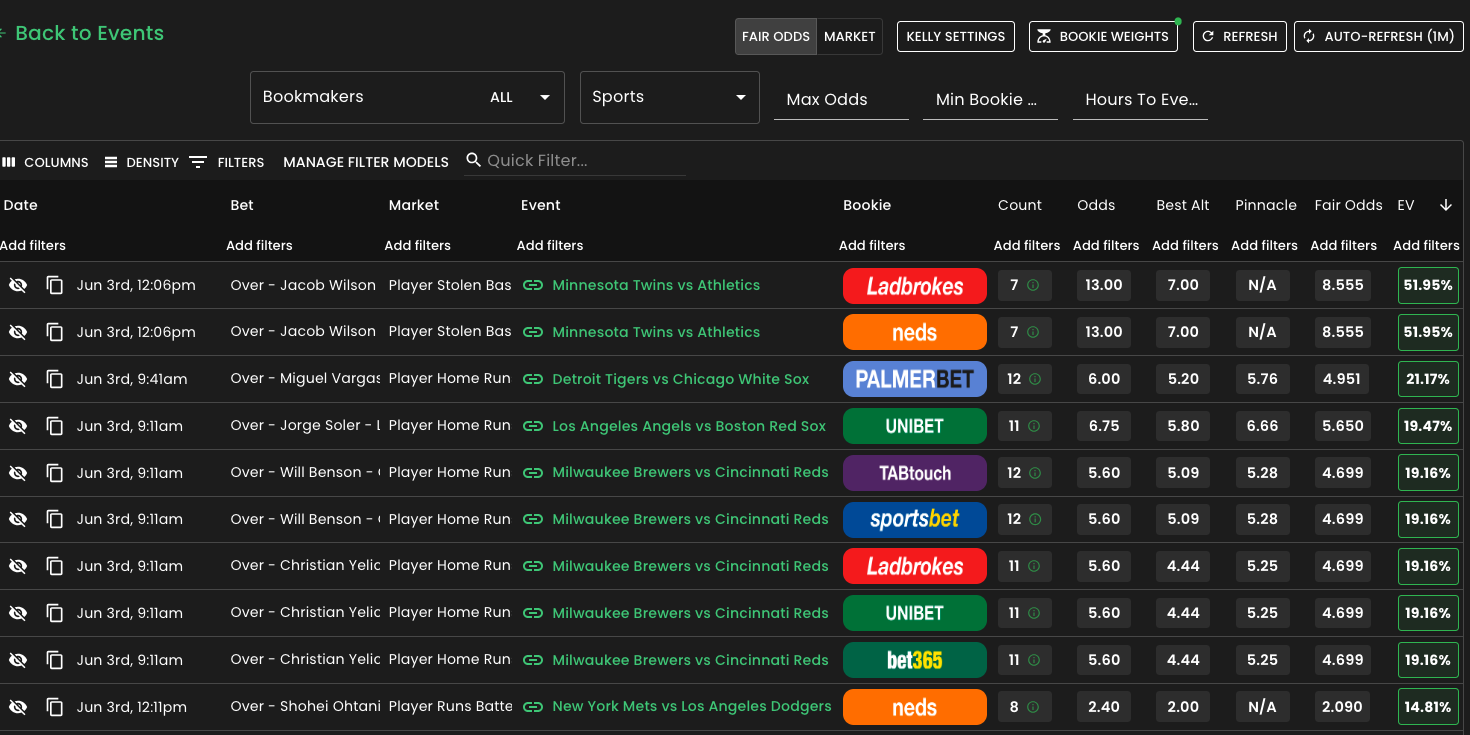Screen dimensions: 1470x735
Task: Focus the Min Bookie field
Action: click(x=990, y=99)
